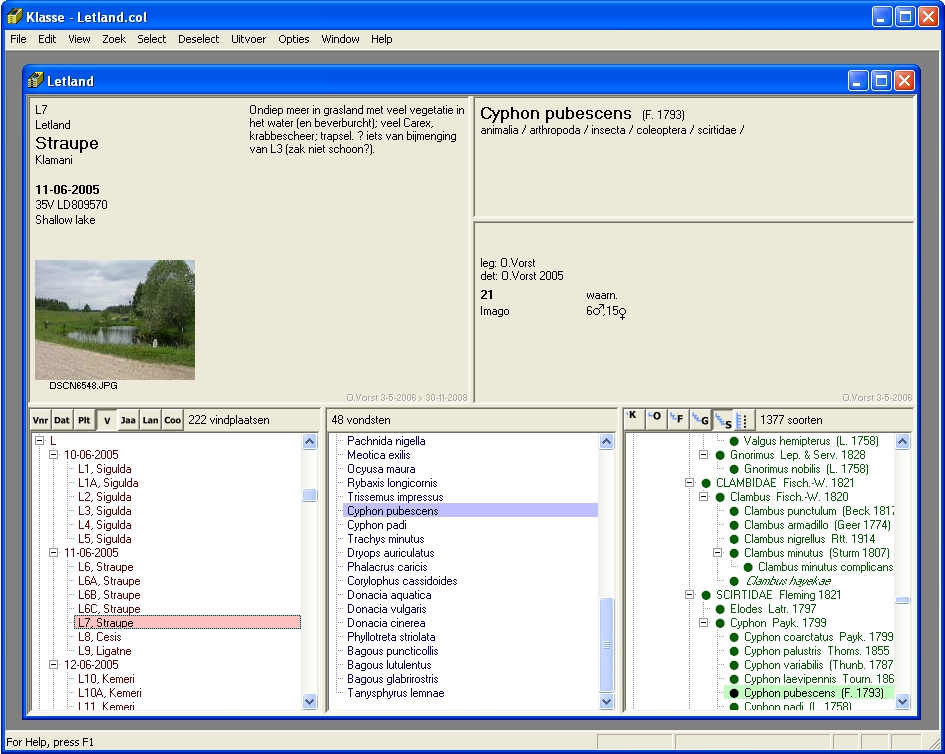Screen dimensions: 945x754
Task: Collapse the CLAMBIDAE family node
Action: [690, 483]
